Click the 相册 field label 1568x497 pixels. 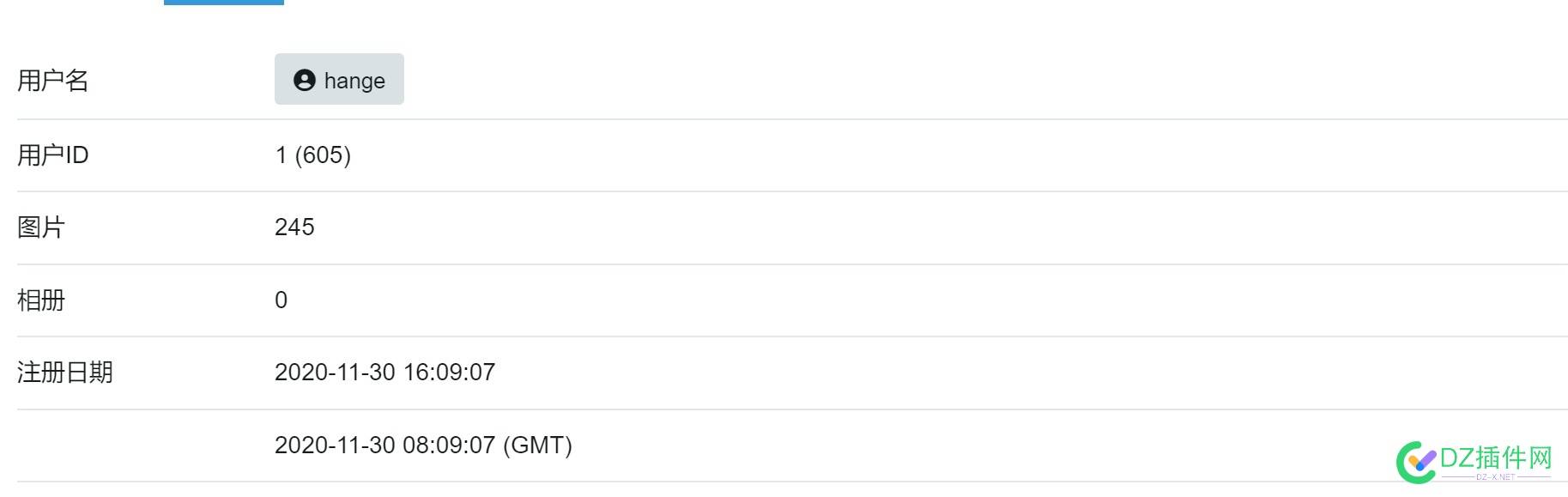coord(41,300)
